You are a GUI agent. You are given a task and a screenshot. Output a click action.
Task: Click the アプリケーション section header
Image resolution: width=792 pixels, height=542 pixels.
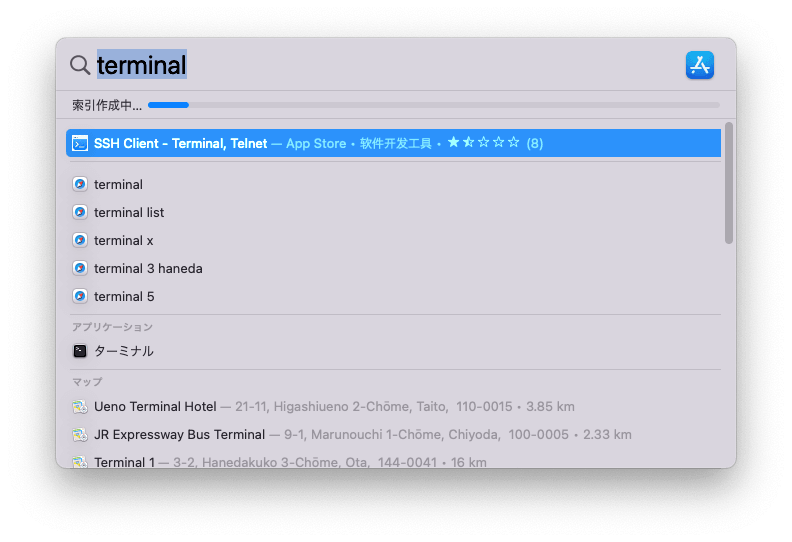tap(112, 327)
